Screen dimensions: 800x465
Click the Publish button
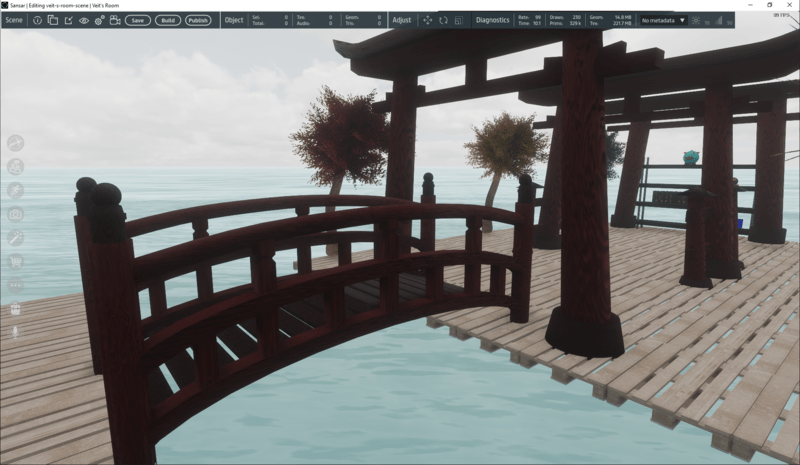(x=198, y=20)
